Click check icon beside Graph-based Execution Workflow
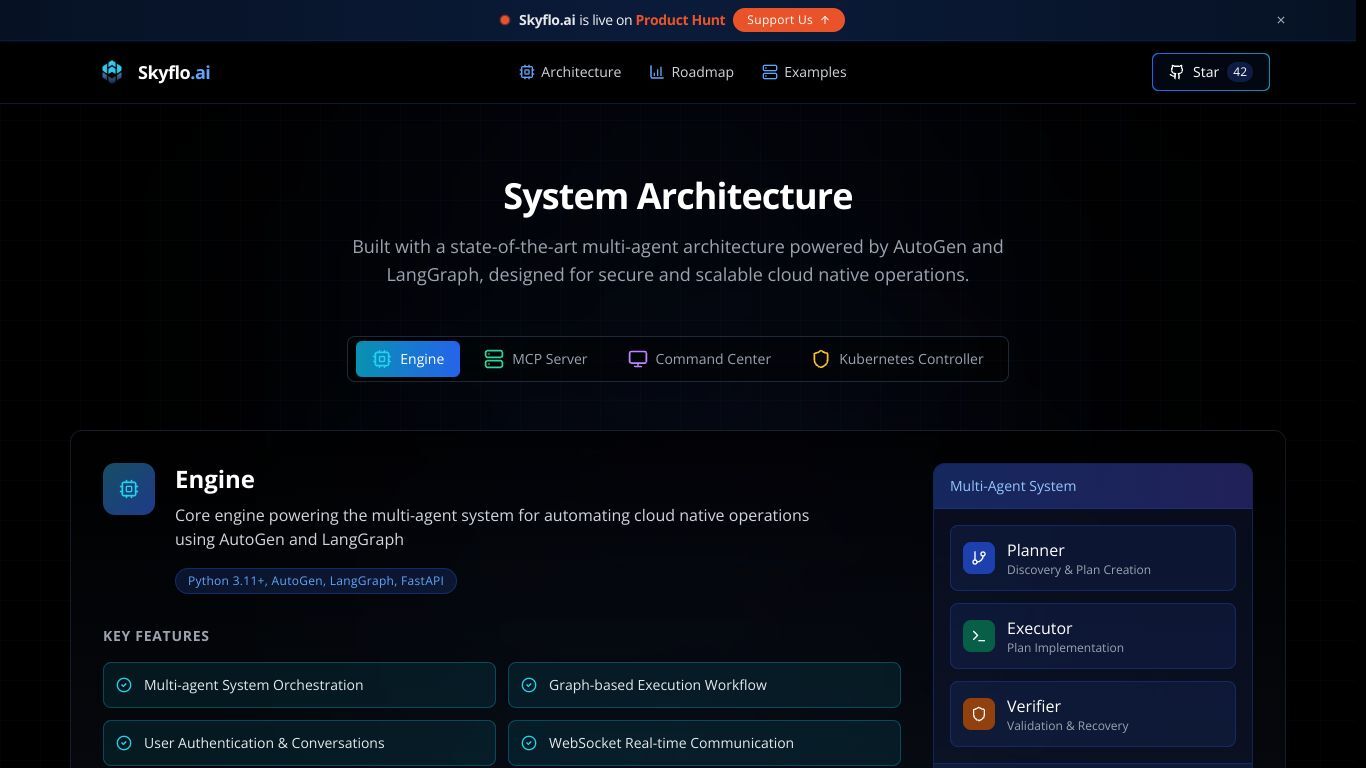Screen dimensions: 1366x768 [529, 685]
